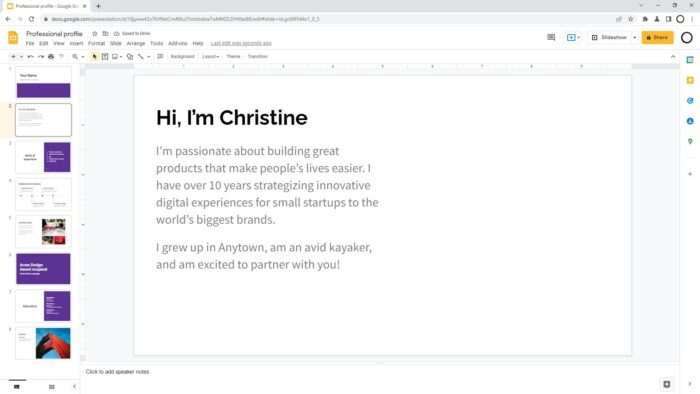Image resolution: width=700 pixels, height=394 pixels.
Task: Move document using the folder icon
Action: (105, 33)
